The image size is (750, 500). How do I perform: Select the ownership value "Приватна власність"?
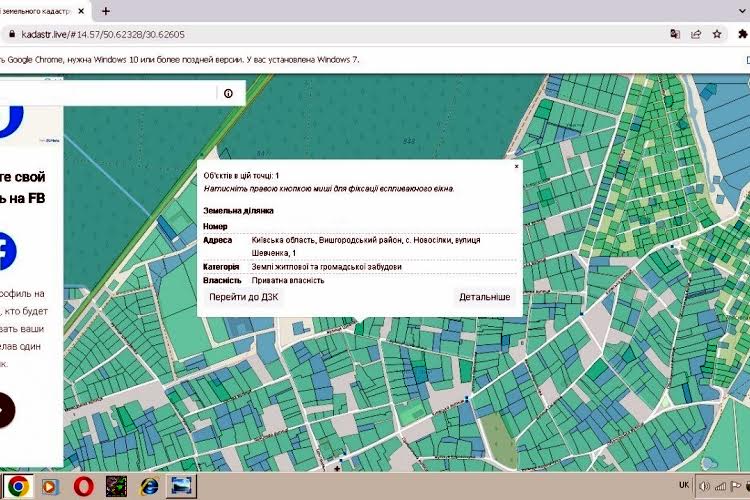click(288, 280)
